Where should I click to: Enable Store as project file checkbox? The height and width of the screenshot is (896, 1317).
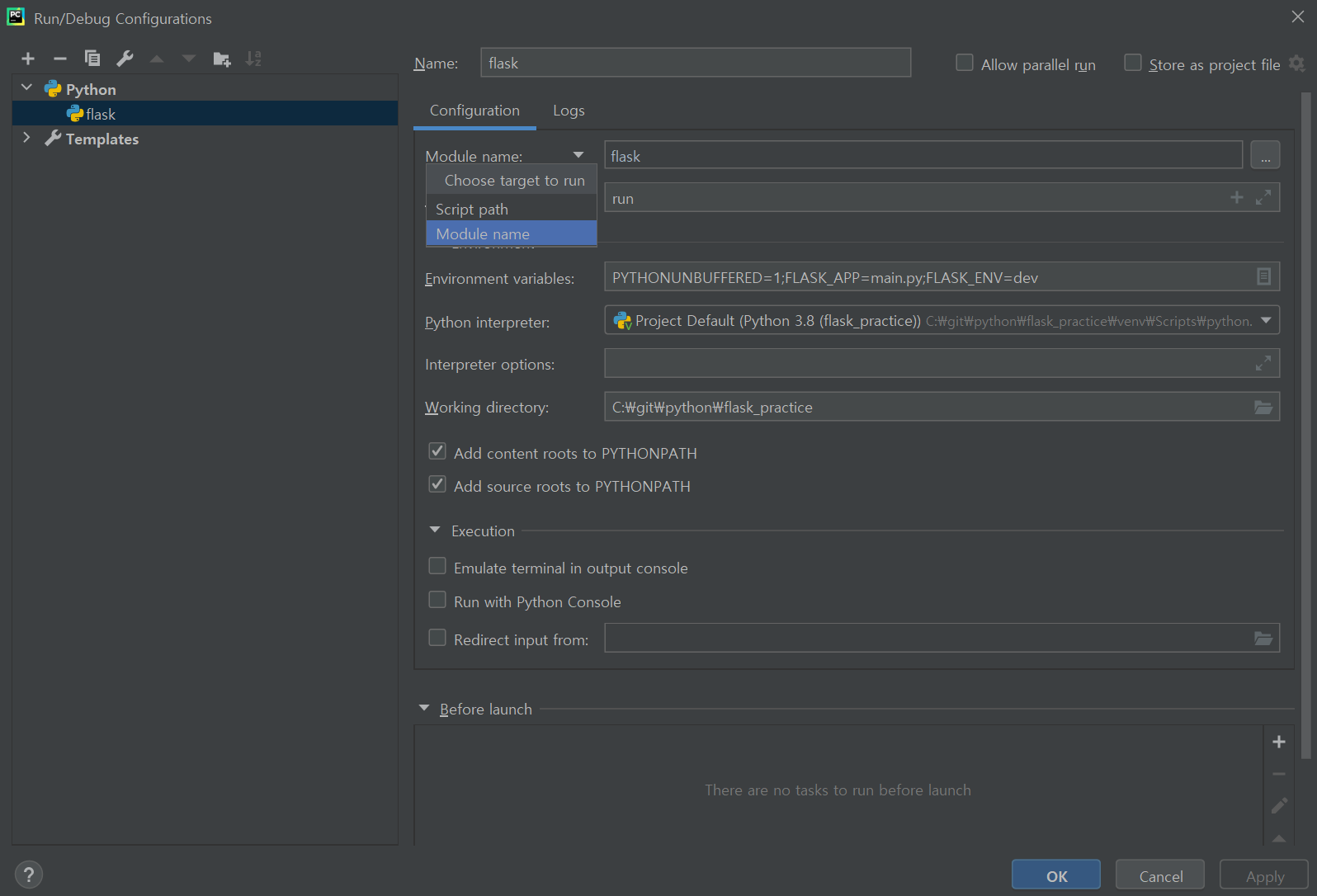[1133, 63]
